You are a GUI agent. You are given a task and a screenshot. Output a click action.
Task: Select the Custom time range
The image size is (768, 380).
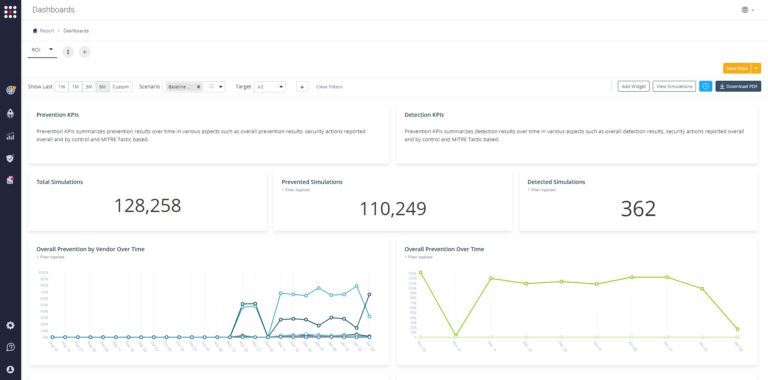pos(120,87)
